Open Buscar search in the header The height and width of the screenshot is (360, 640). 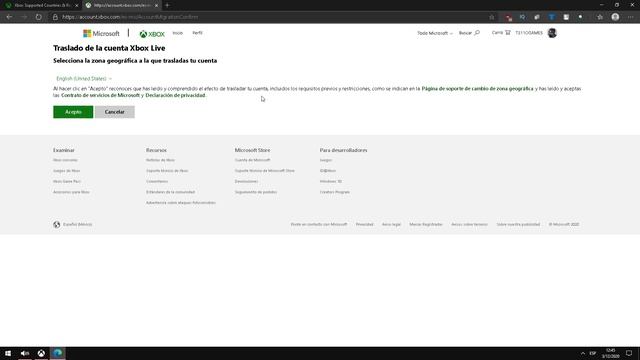coord(469,33)
